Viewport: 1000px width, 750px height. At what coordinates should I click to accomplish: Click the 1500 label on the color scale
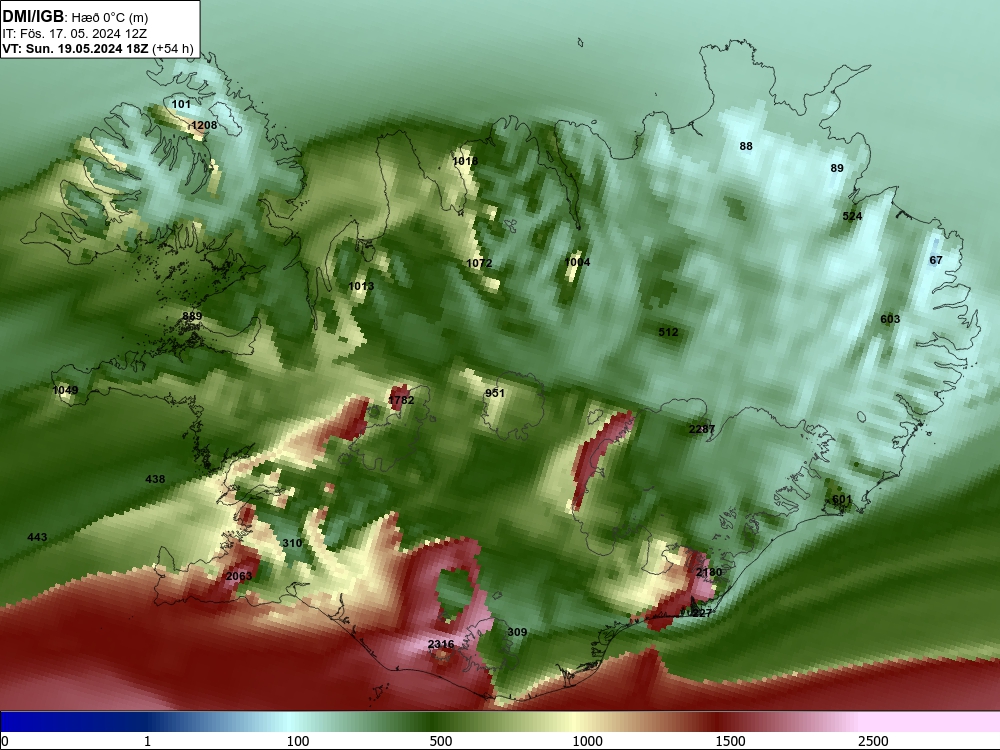(730, 741)
